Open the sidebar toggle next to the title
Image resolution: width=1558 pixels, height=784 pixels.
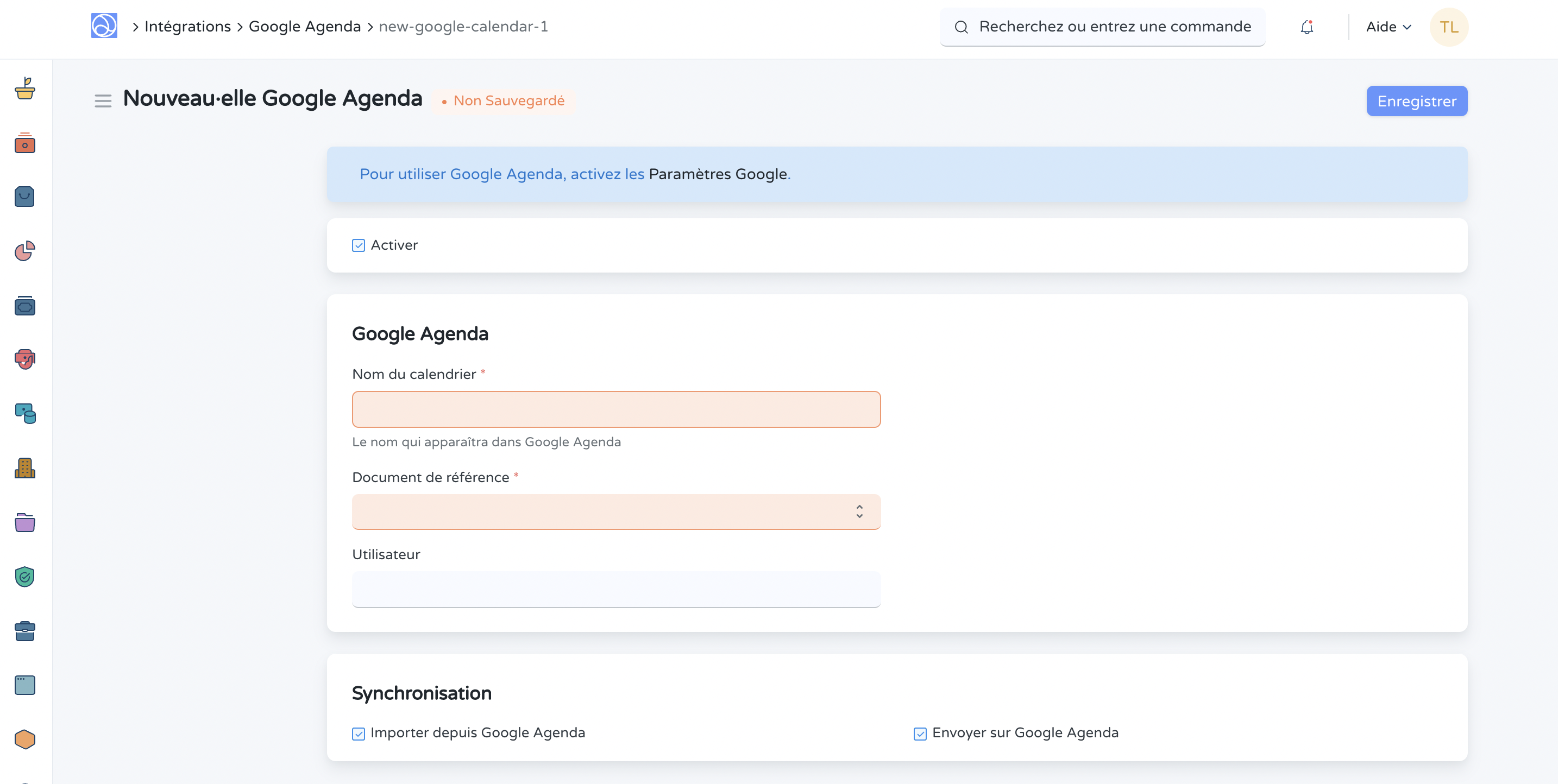coord(103,100)
